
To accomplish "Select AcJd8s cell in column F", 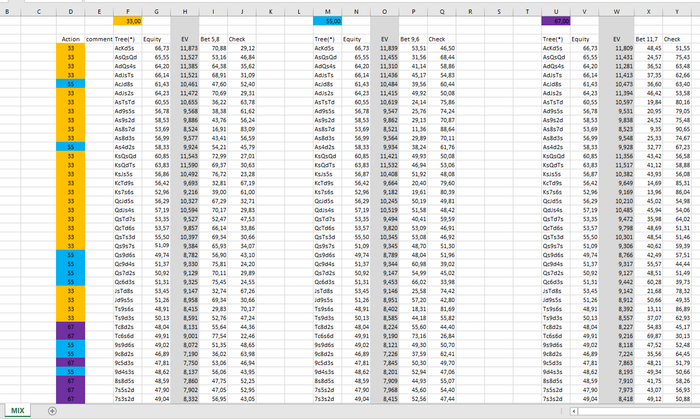I will coord(128,84).
